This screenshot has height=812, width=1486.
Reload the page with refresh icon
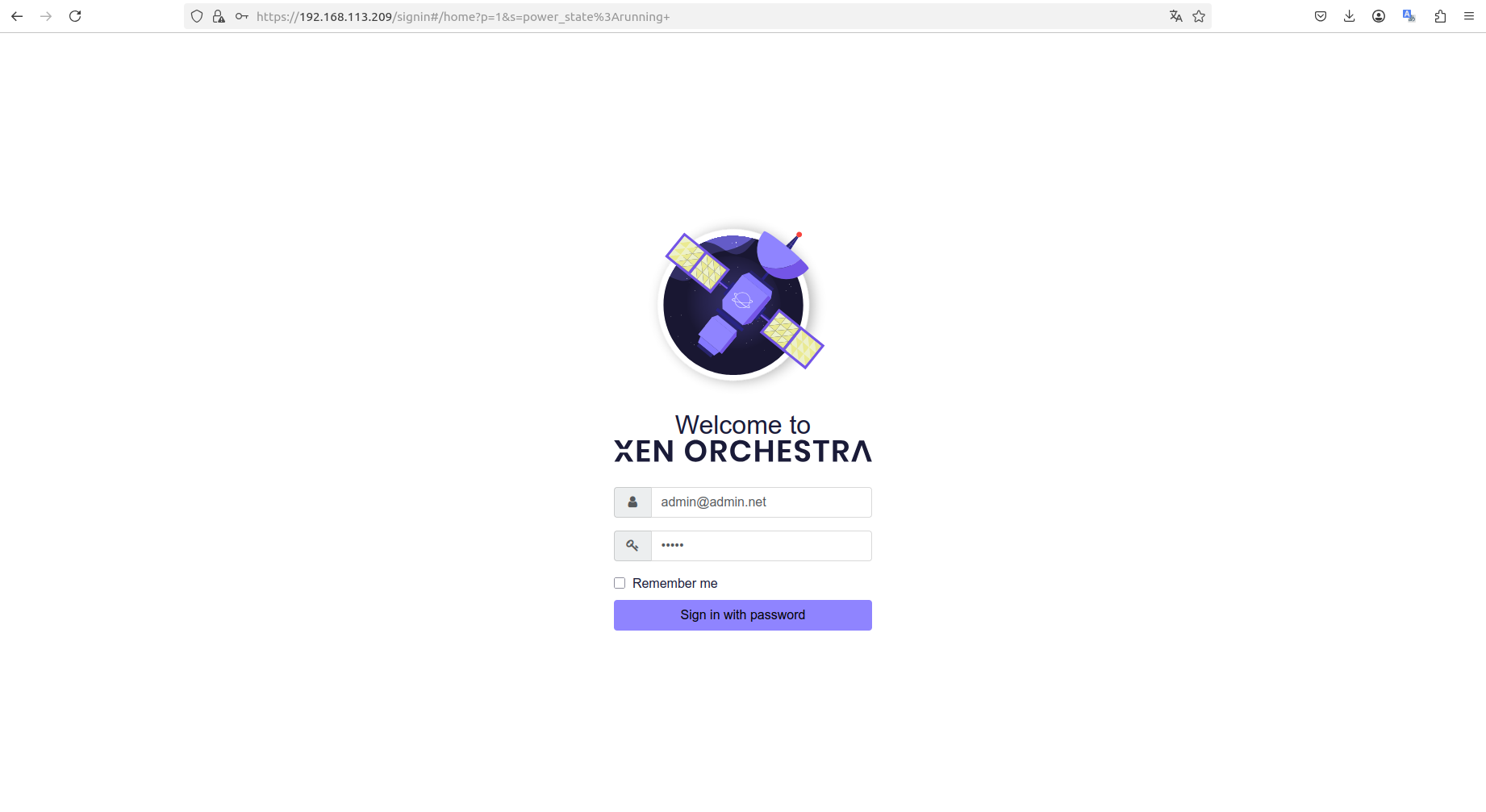pos(75,16)
